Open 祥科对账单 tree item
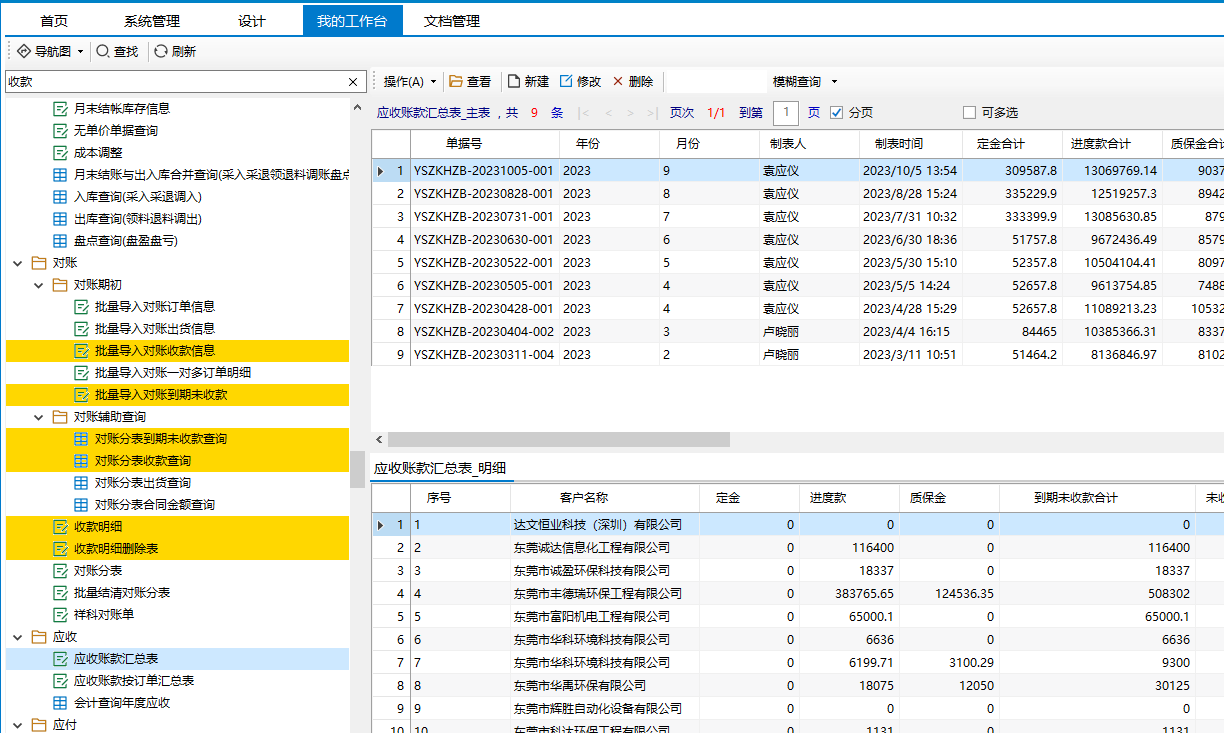Image resolution: width=1224 pixels, height=733 pixels. [104, 615]
